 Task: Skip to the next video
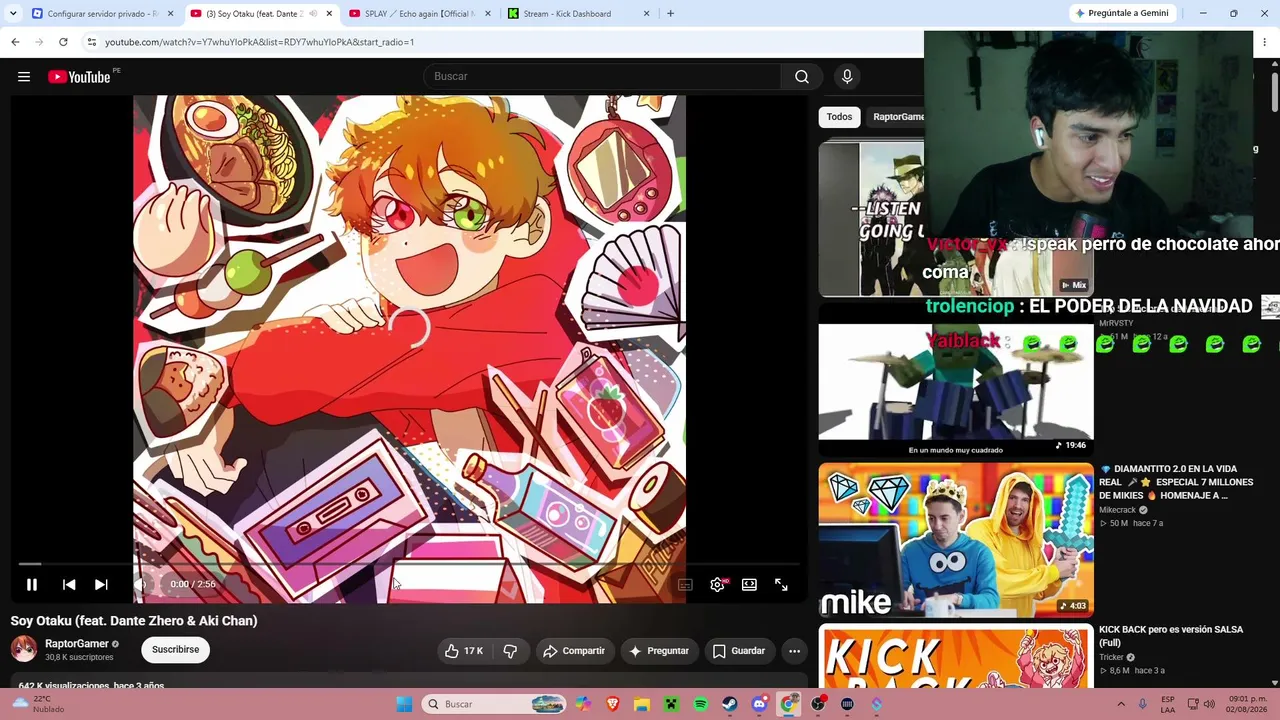click(x=101, y=585)
